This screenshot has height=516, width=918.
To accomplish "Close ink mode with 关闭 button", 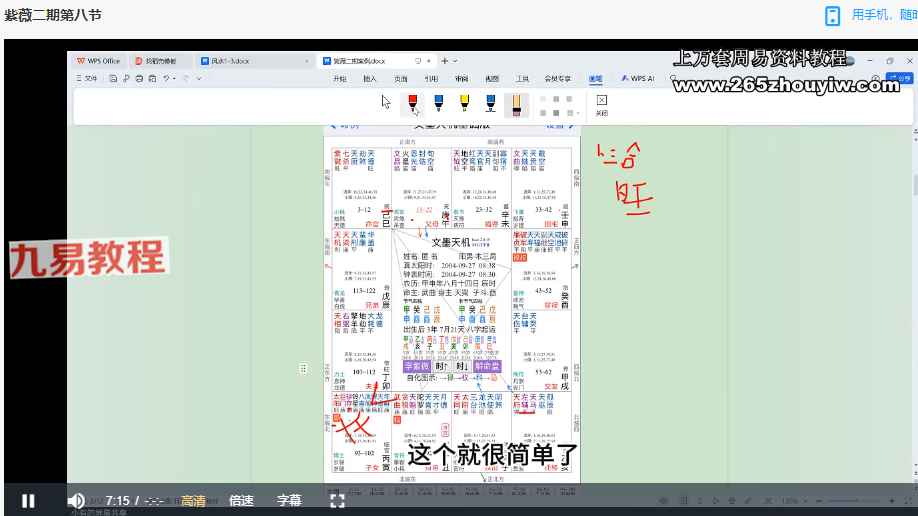I will click(x=601, y=105).
